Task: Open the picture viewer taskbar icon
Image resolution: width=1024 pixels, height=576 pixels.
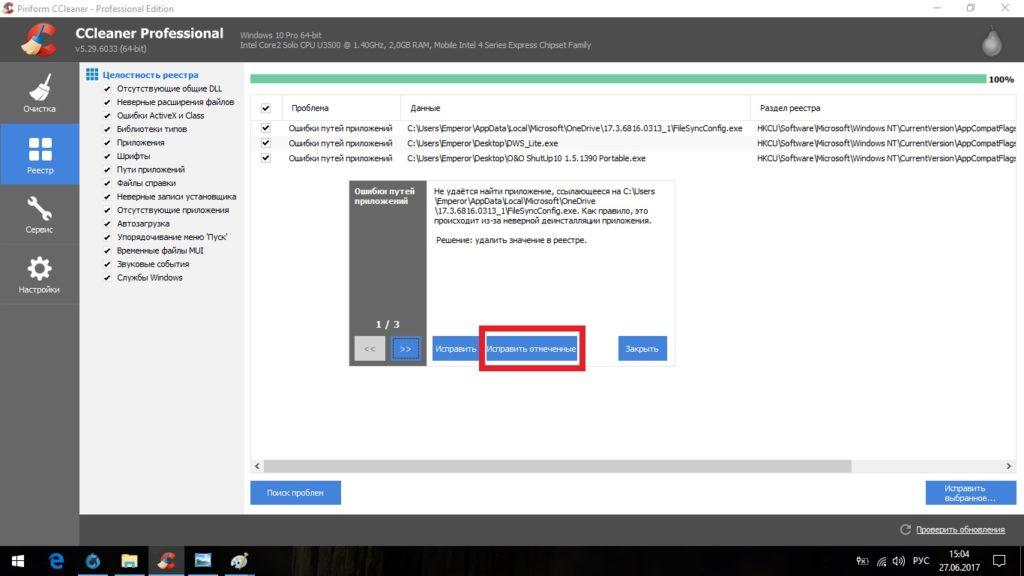Action: coord(202,561)
